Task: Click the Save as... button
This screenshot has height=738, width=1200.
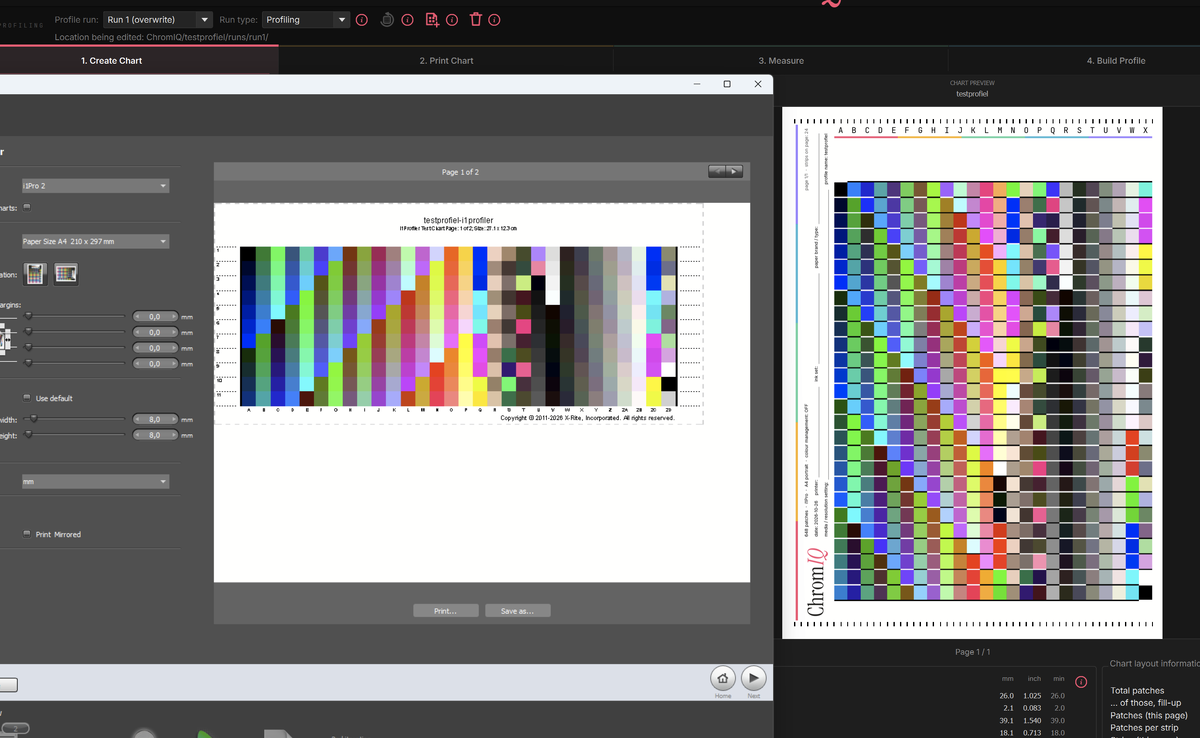Action: [517, 611]
